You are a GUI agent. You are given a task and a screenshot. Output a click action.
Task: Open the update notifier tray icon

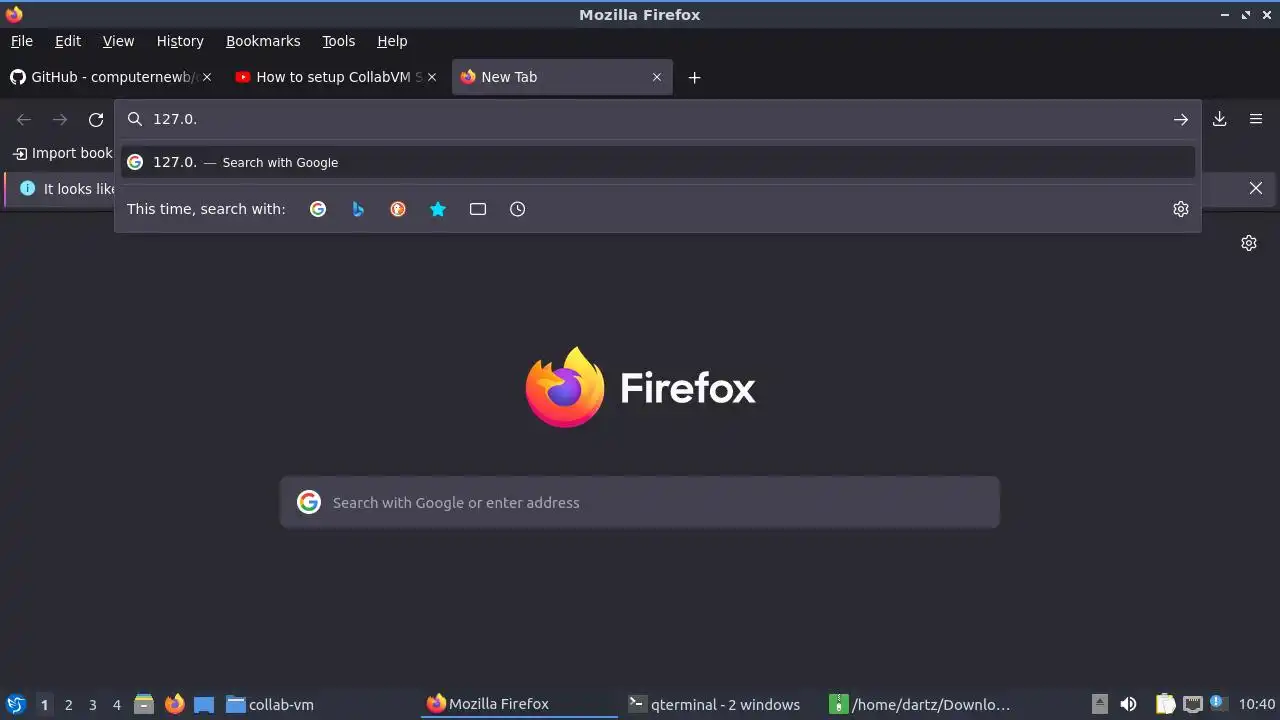[x=1218, y=704]
